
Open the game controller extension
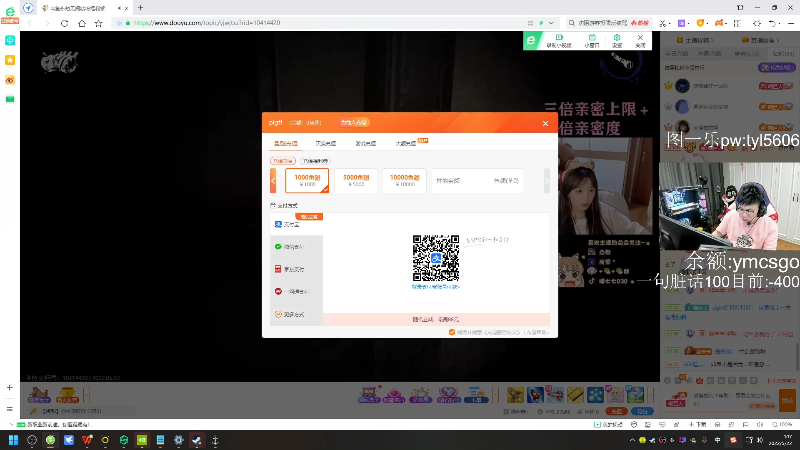[x=719, y=23]
